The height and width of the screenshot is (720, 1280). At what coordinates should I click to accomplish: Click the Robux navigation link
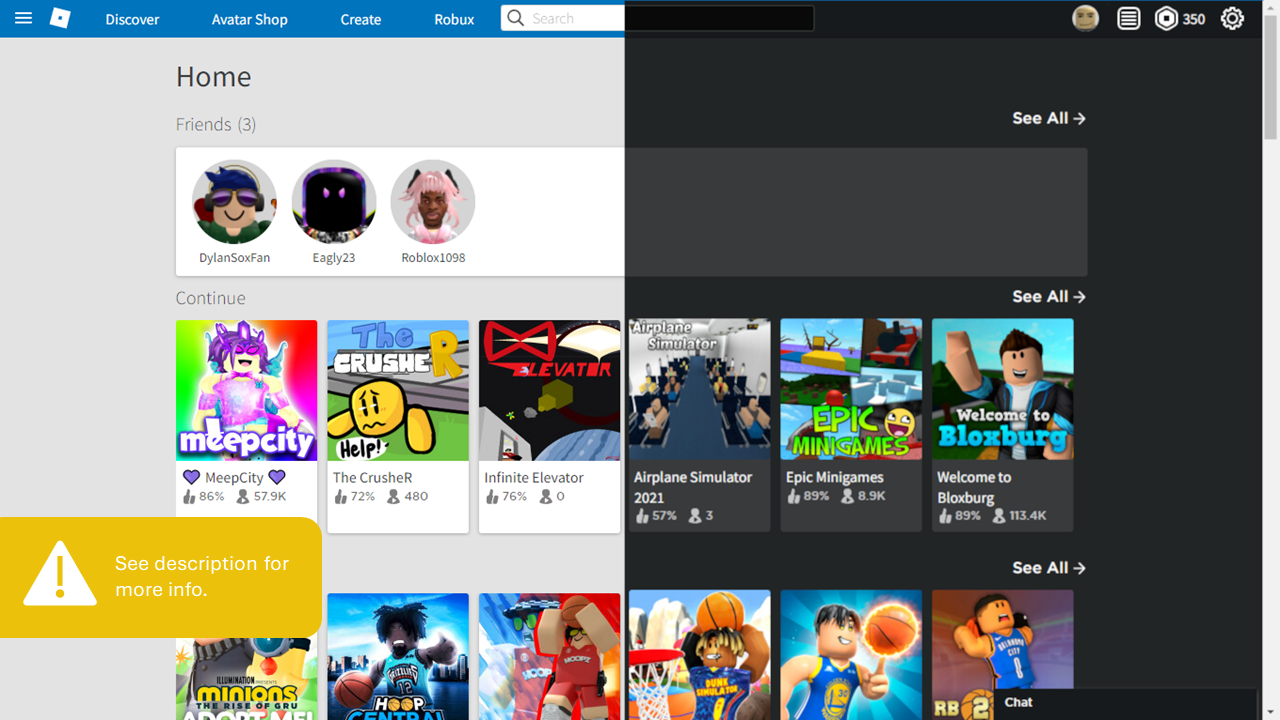click(x=454, y=19)
